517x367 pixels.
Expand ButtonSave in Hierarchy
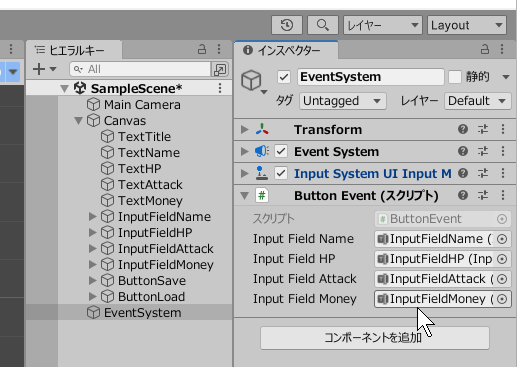click(92, 281)
